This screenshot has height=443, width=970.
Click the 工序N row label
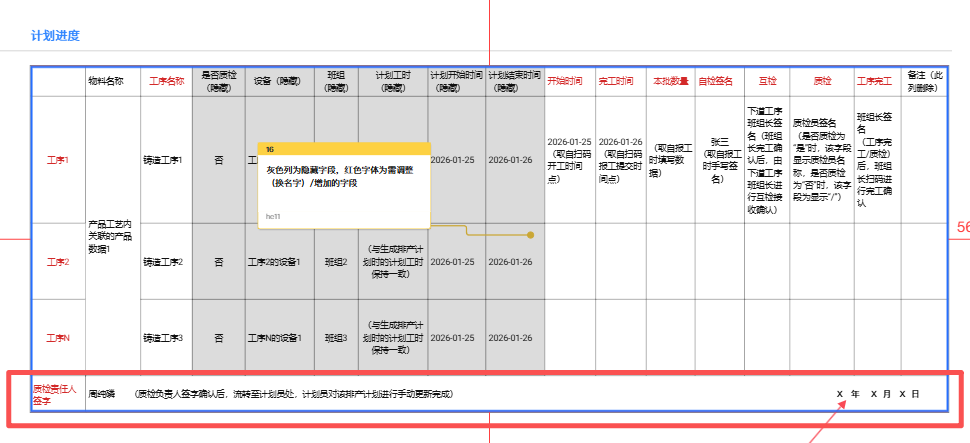[58, 338]
